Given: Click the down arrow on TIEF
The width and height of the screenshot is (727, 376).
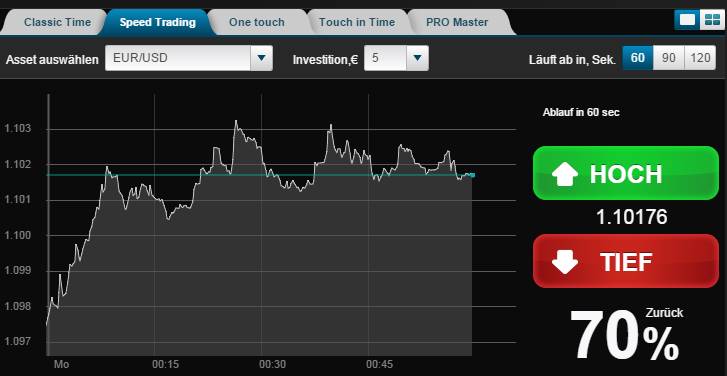Looking at the screenshot, I should coord(565,262).
